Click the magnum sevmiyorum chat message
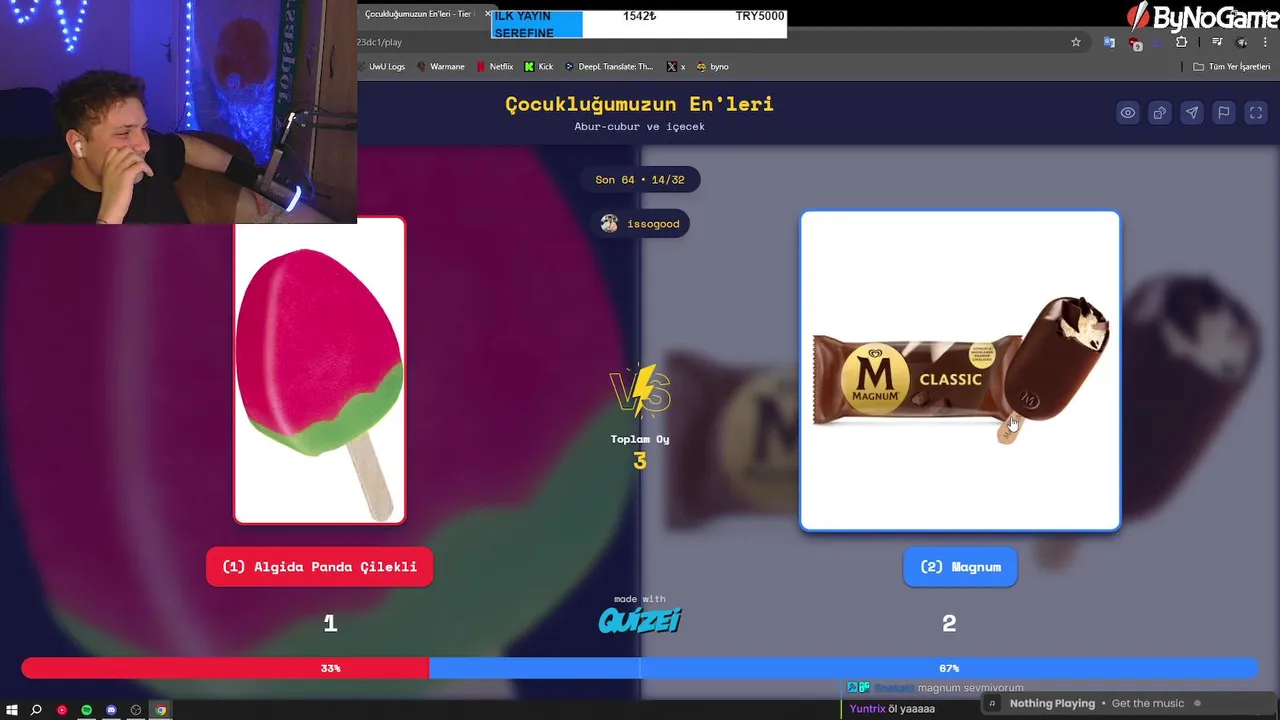 [971, 688]
